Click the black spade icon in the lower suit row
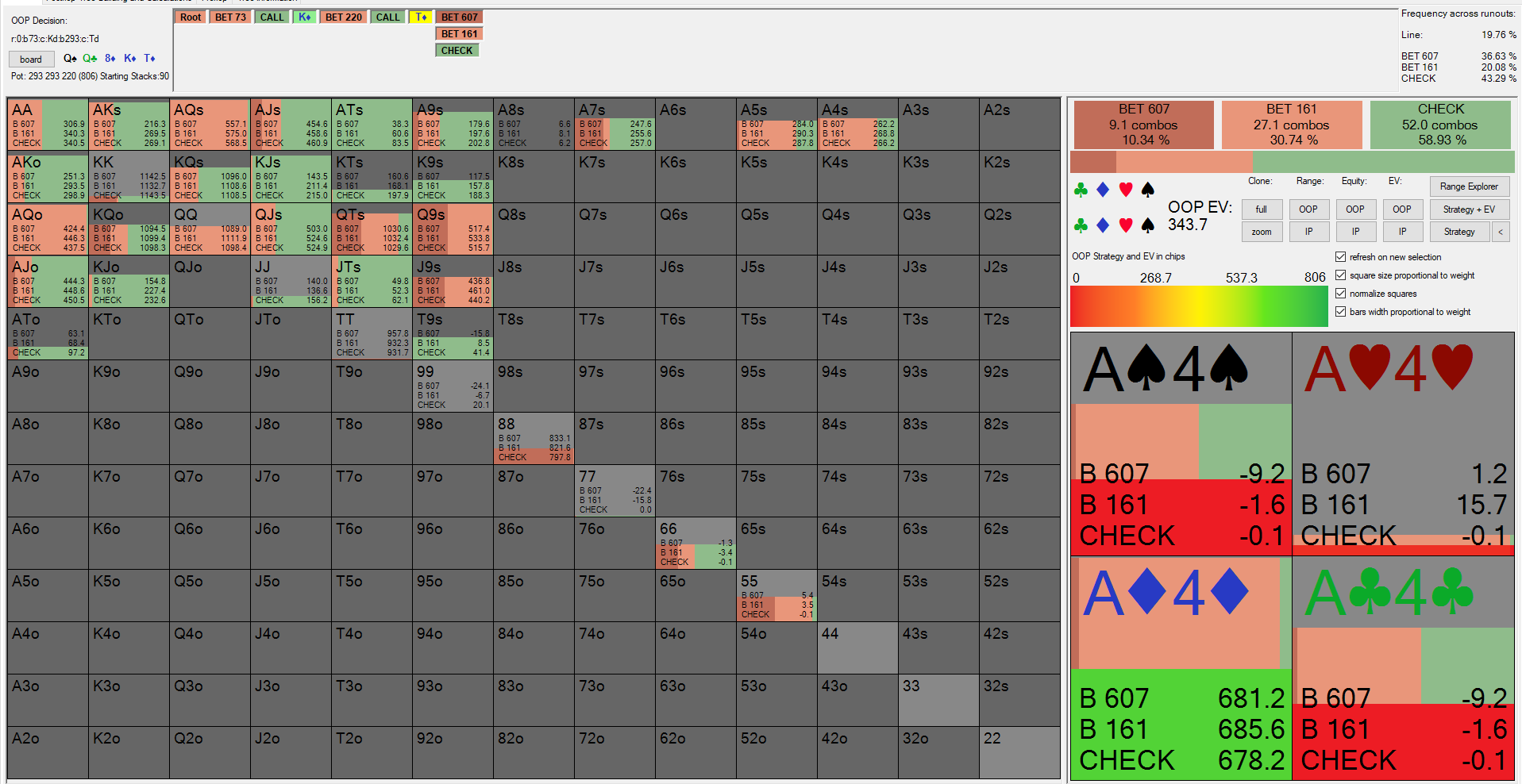The width and height of the screenshot is (1522, 784). pyautogui.click(x=1147, y=226)
